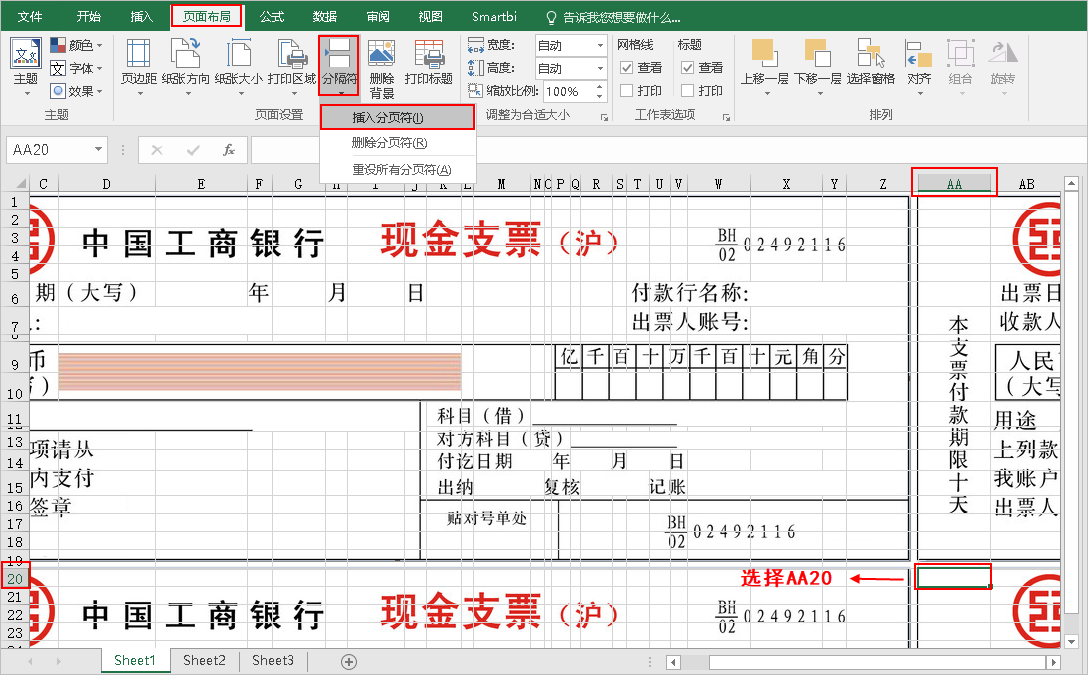Click the 页面布局 page layout tab
The height and width of the screenshot is (675, 1088).
207,17
